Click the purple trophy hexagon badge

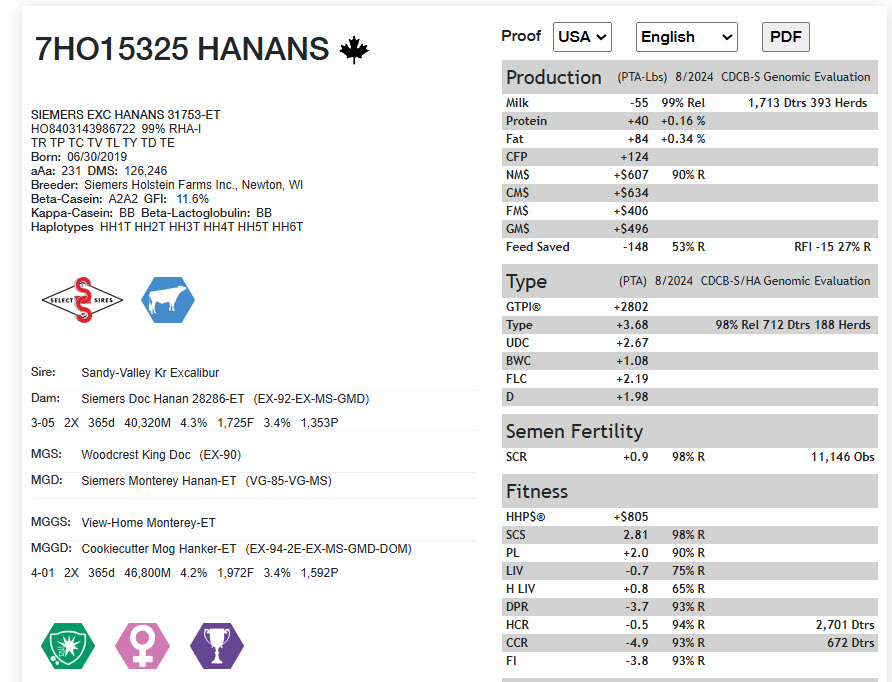(217, 646)
